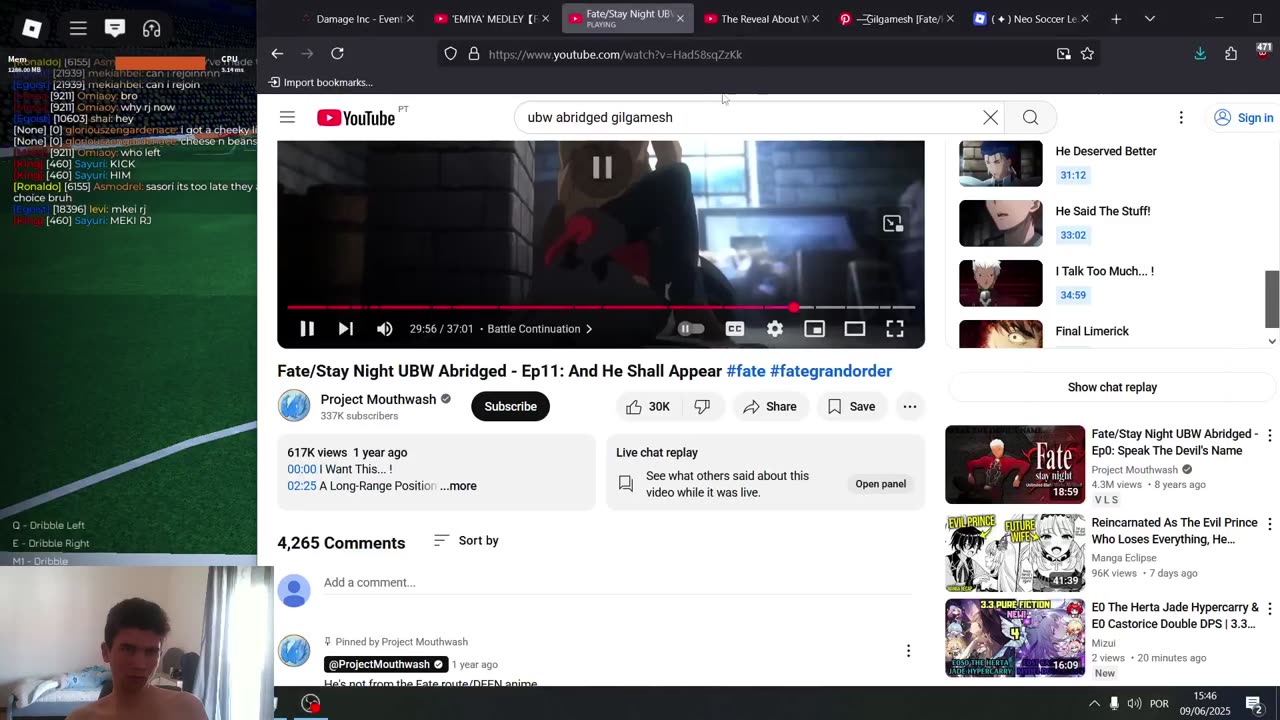Go back in browser history
The width and height of the screenshot is (1280, 720).
coord(277,54)
